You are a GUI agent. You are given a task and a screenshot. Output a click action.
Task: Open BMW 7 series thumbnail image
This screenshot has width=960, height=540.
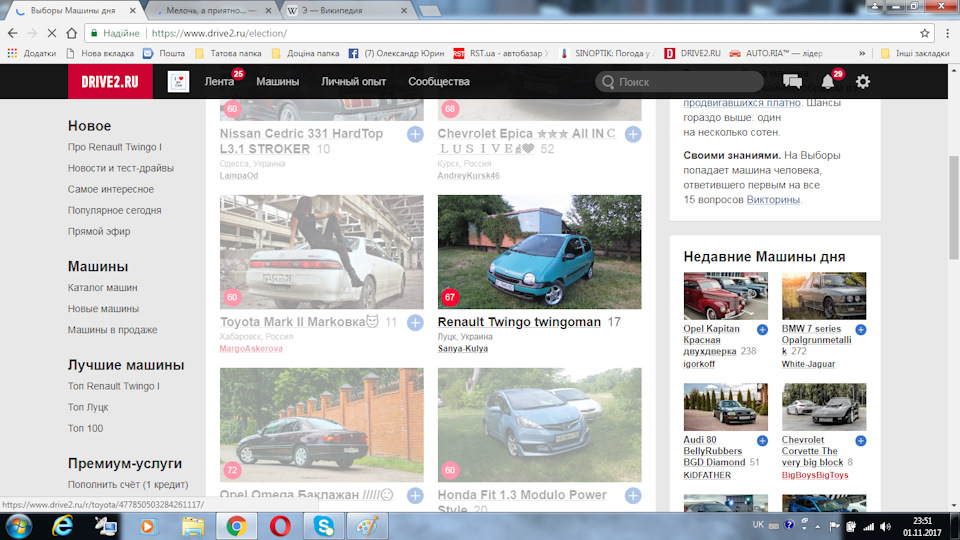point(824,296)
